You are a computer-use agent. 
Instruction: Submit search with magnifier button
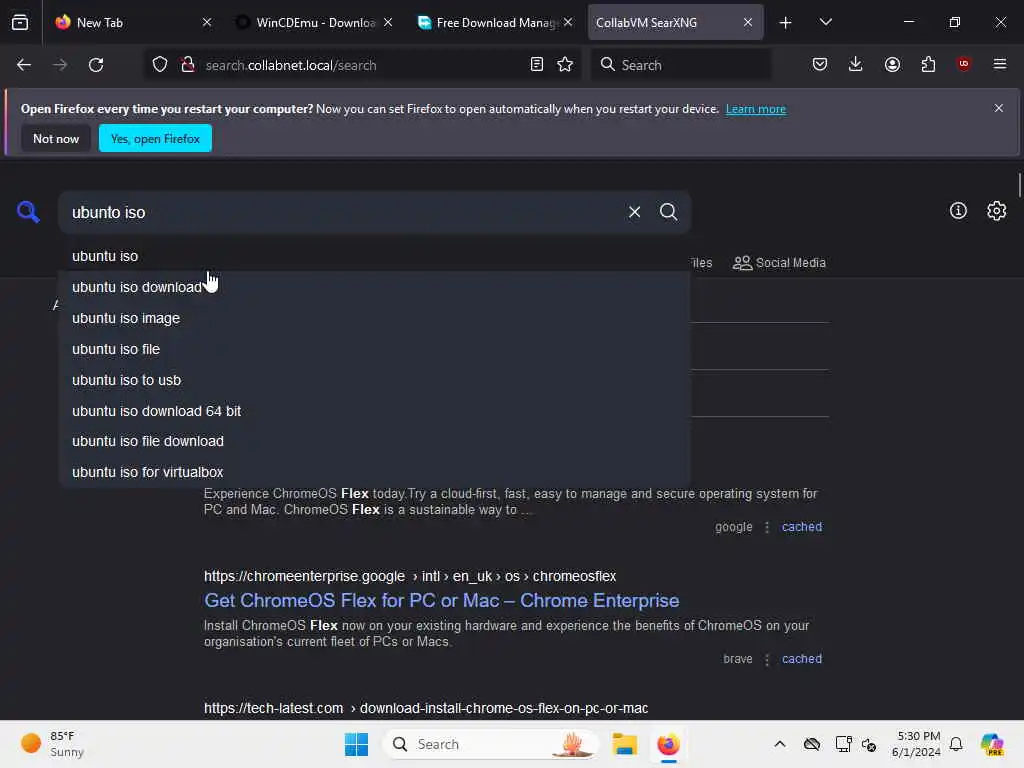click(668, 212)
